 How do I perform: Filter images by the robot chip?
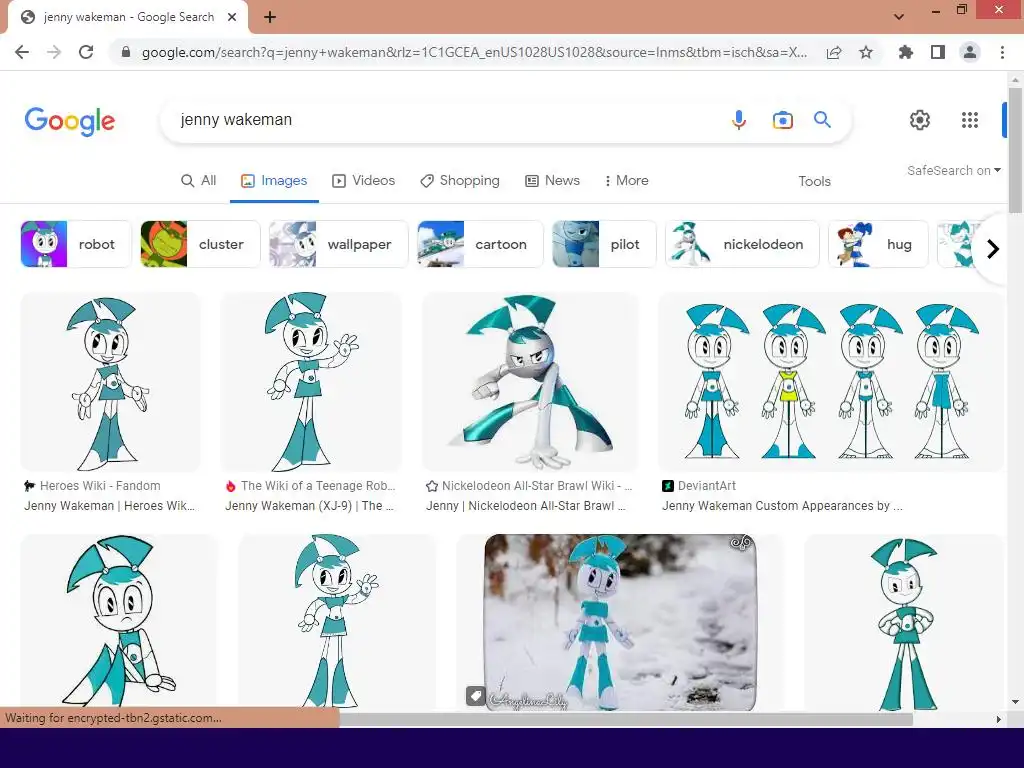pos(76,244)
